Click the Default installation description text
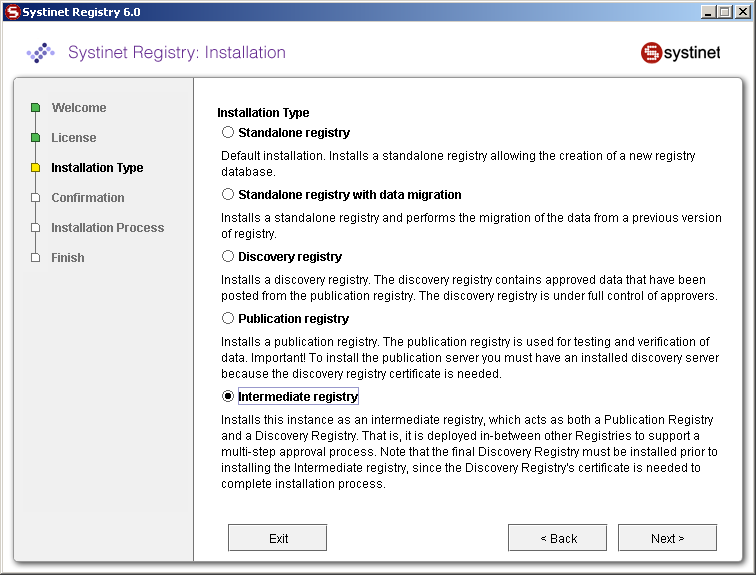Viewport: 756px width, 575px height. pos(458,164)
